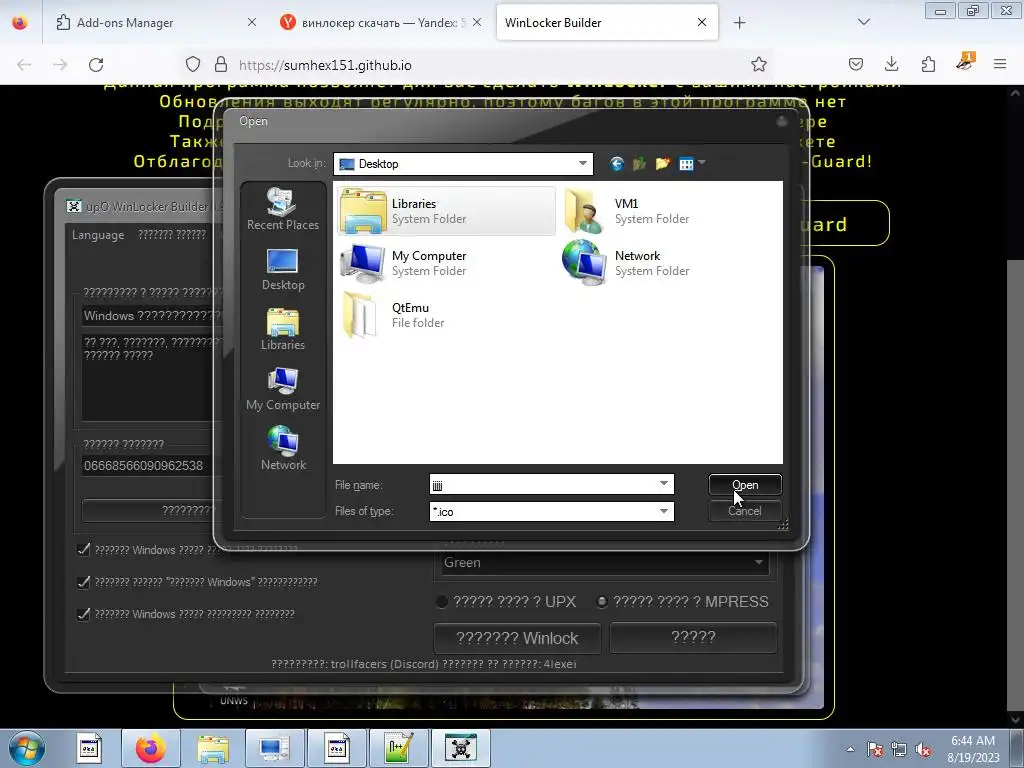
Task: Click the "??????? Winlock" build button
Action: click(517, 638)
